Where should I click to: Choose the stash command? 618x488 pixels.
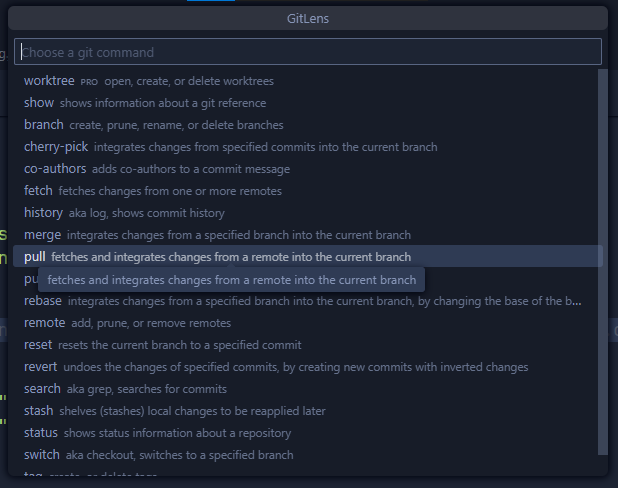pyautogui.click(x=39, y=411)
